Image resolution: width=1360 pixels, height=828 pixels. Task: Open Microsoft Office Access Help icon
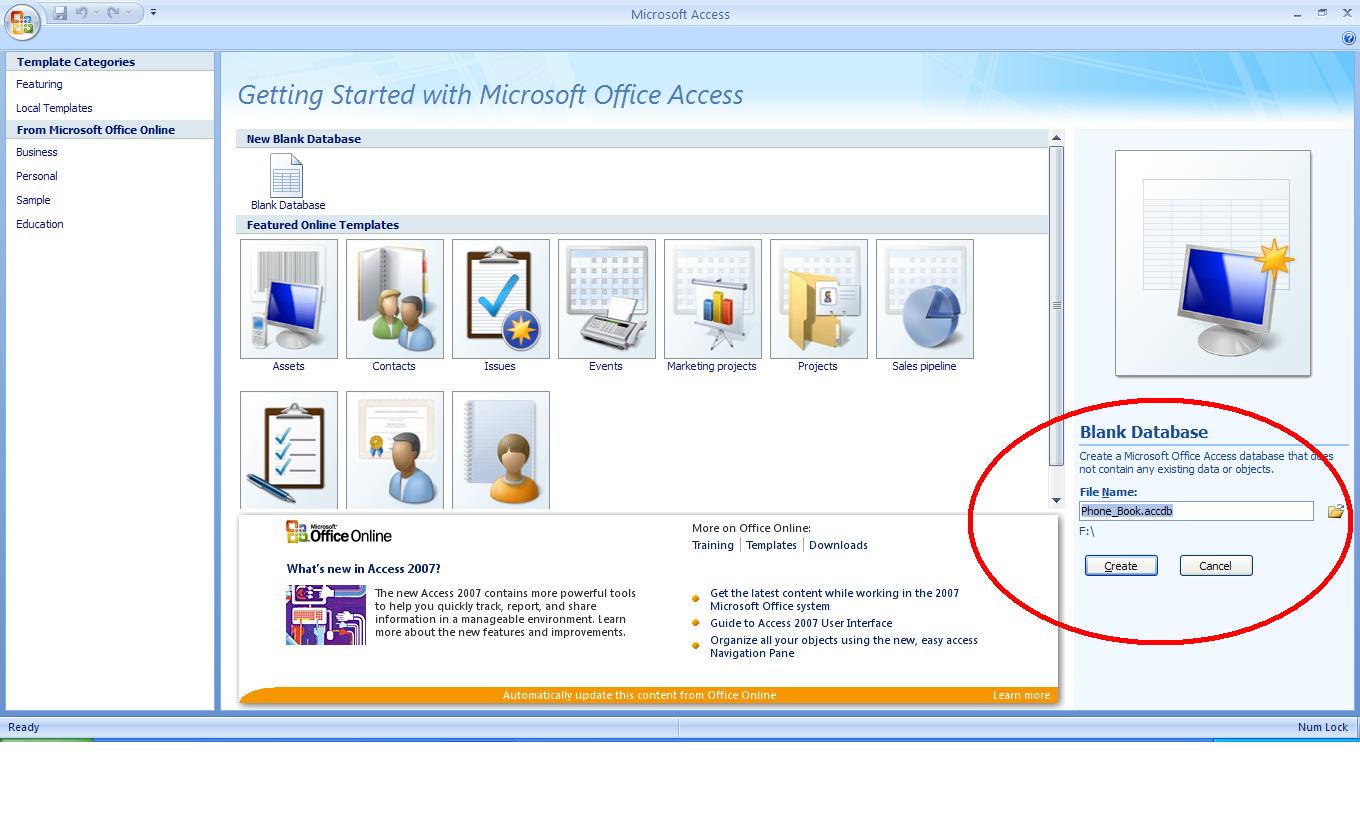1349,38
